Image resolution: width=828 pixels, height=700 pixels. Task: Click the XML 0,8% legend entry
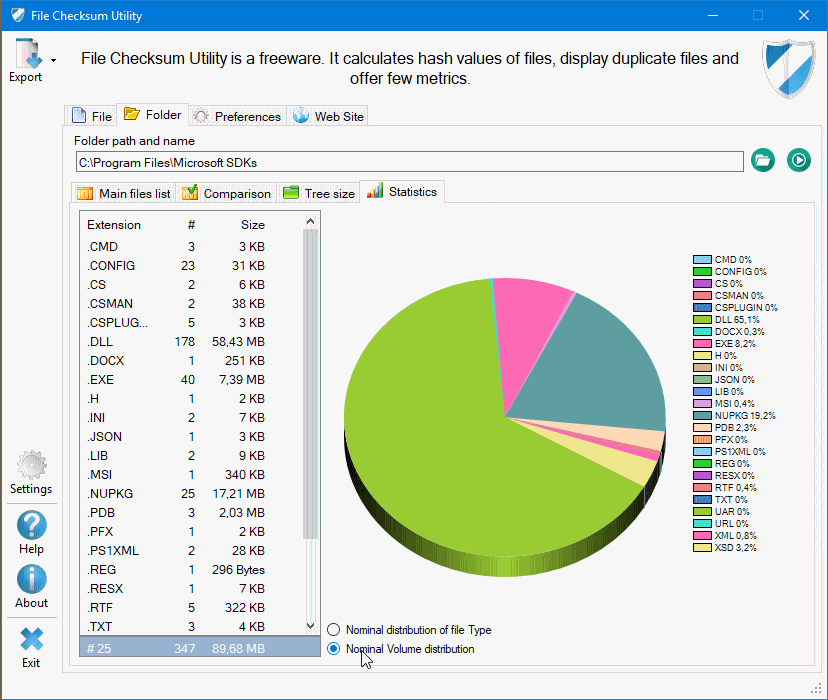(x=725, y=536)
